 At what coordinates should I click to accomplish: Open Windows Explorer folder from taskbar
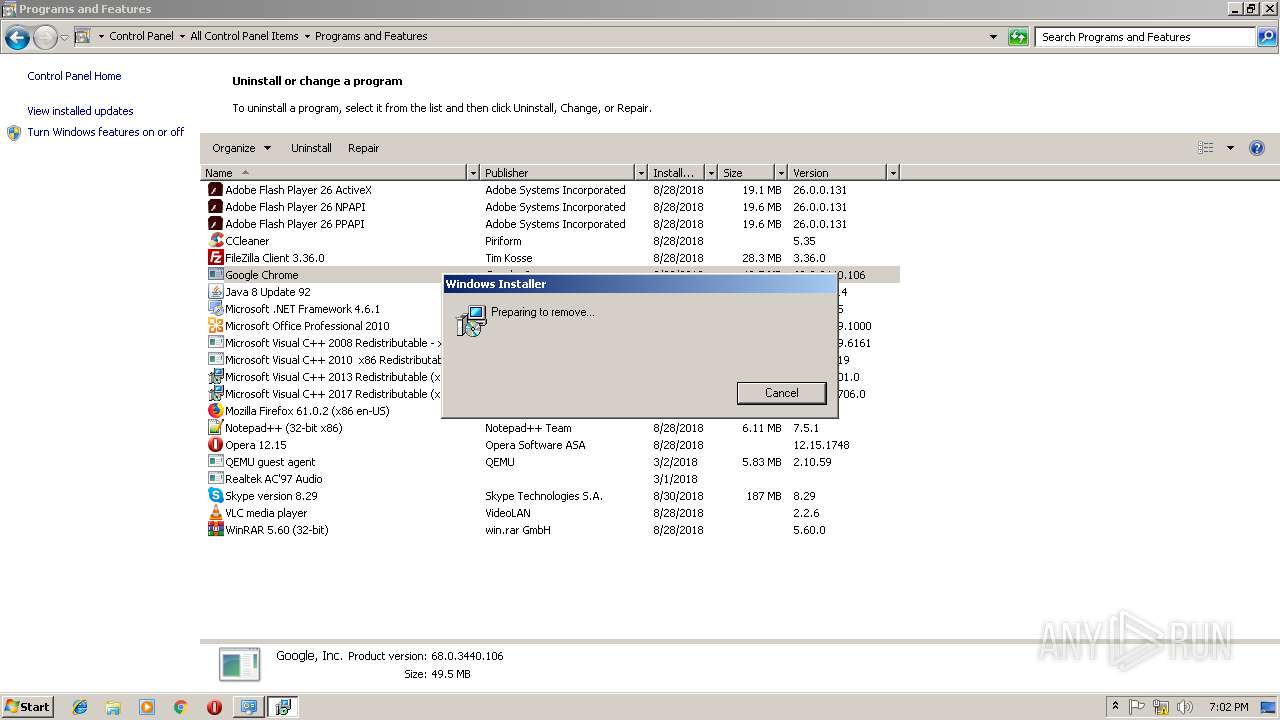tap(113, 707)
